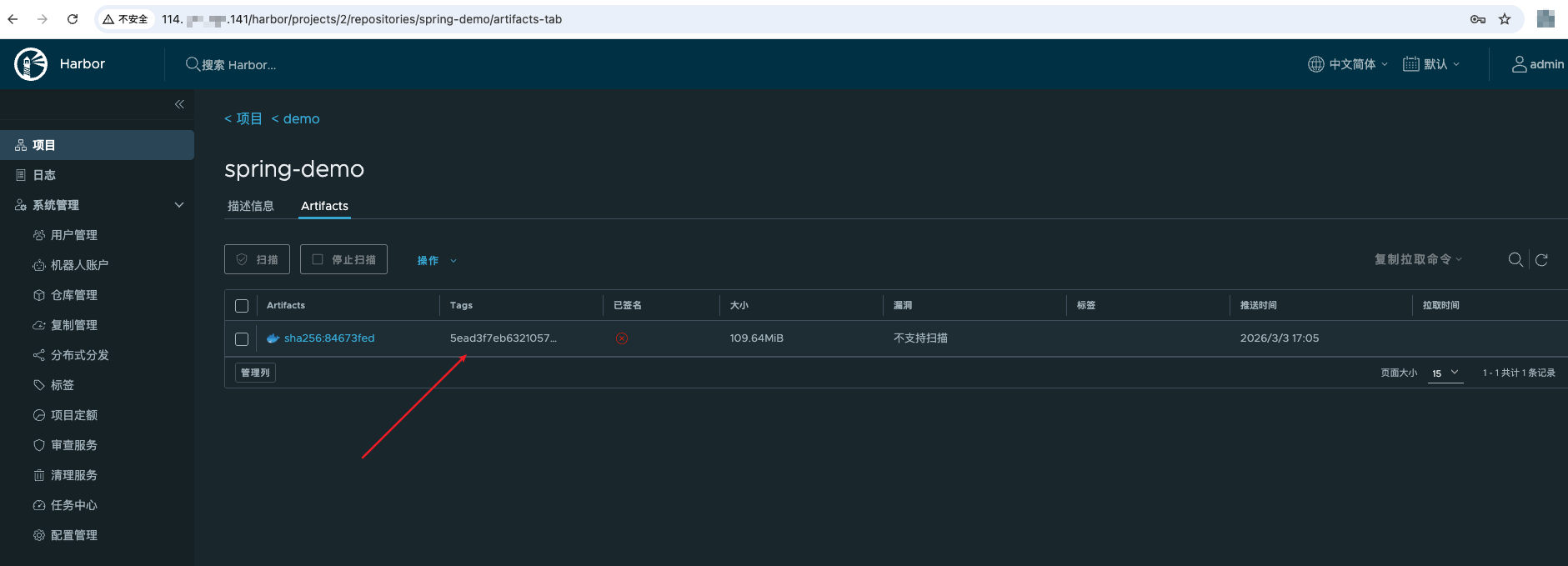
Task: Click the 大小 size column header
Action: [739, 305]
